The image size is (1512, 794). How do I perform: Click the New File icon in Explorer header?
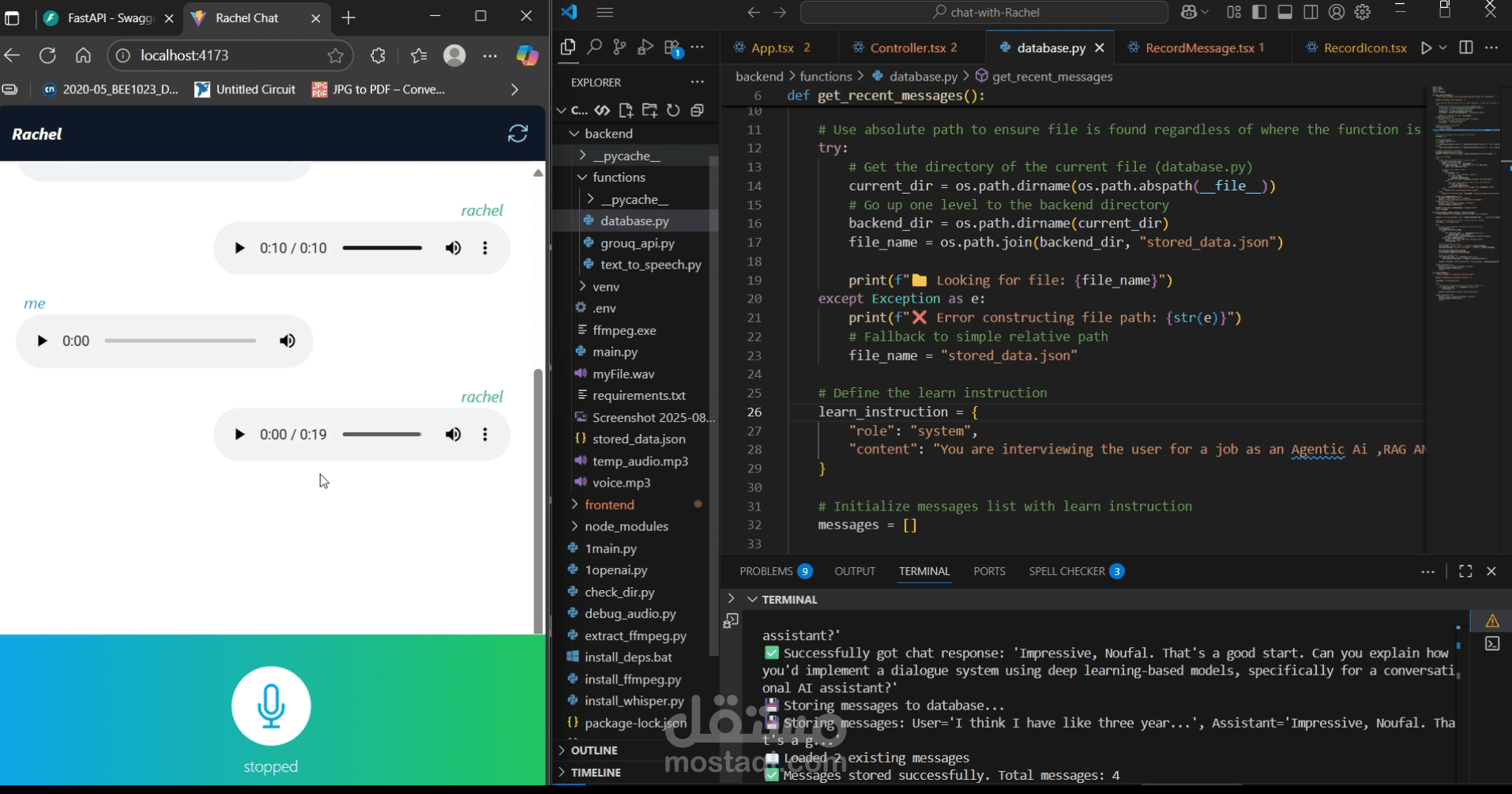coord(626,110)
